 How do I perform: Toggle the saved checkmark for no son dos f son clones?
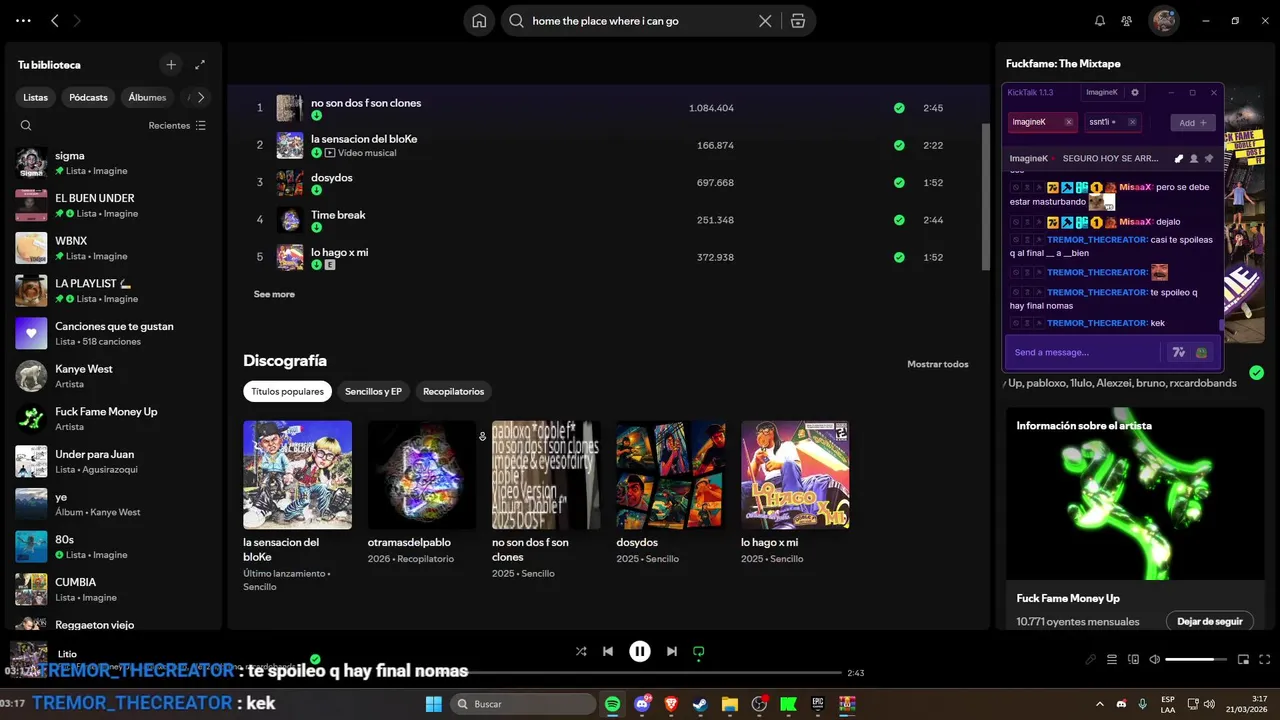pos(899,108)
